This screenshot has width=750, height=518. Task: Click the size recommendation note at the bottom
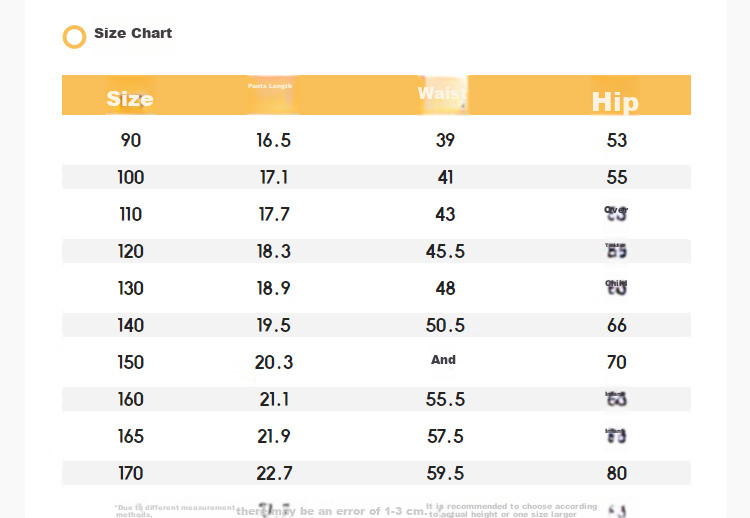[x=511, y=510]
